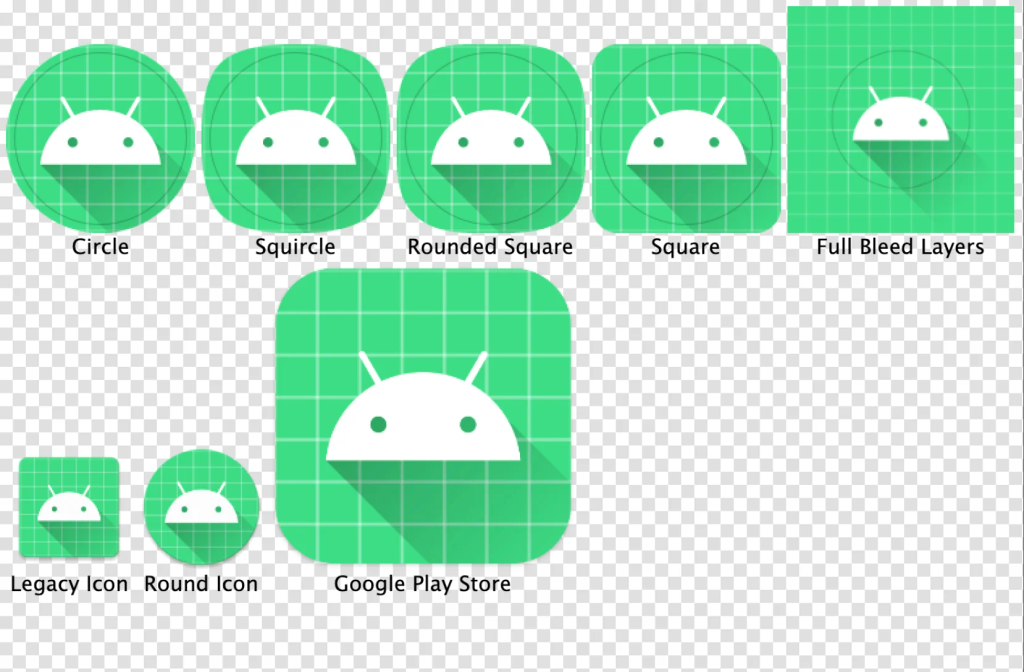This screenshot has width=1024, height=672.
Task: Click the Google Play Store icon preview
Action: [x=423, y=416]
